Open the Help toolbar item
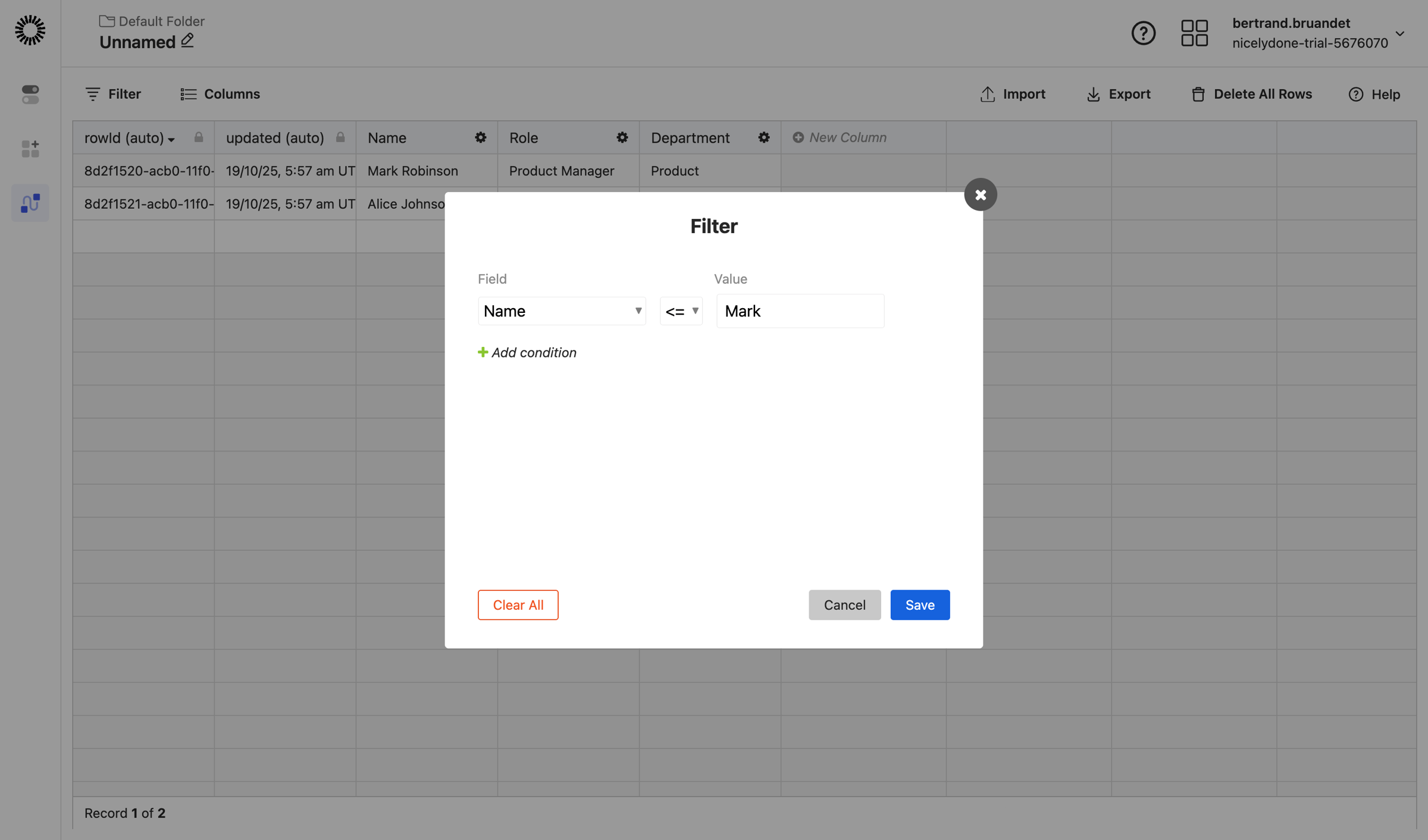Viewport: 1428px width, 840px height. 1374,94
